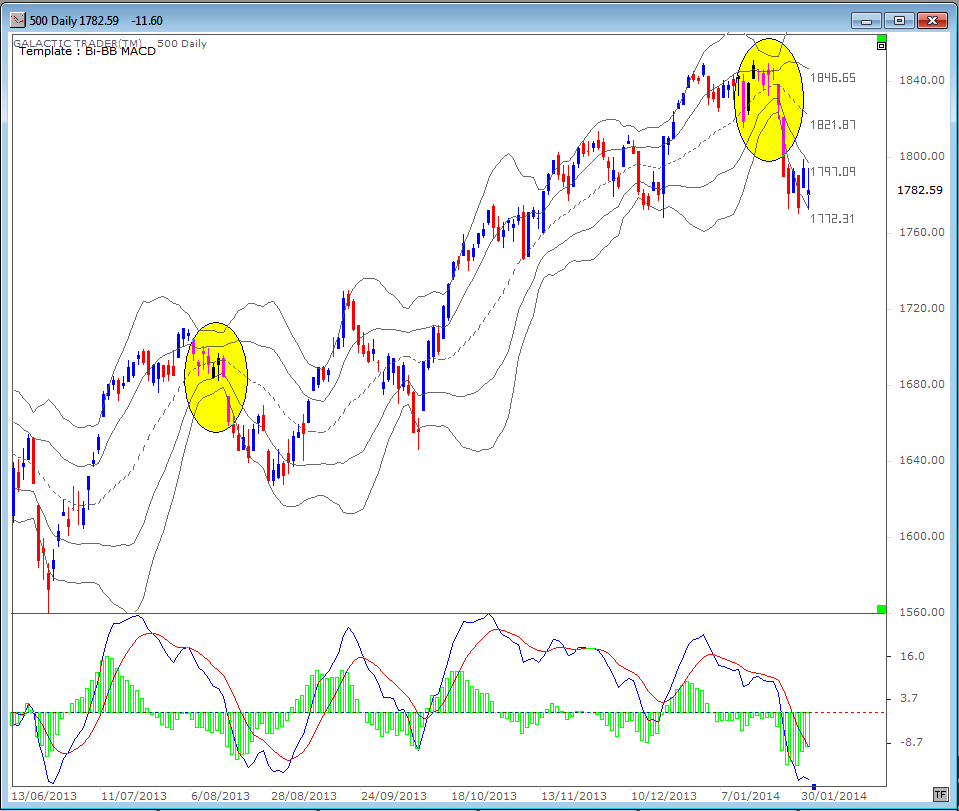Click the date label 11/07/2013
The height and width of the screenshot is (811, 959).
coord(134,796)
